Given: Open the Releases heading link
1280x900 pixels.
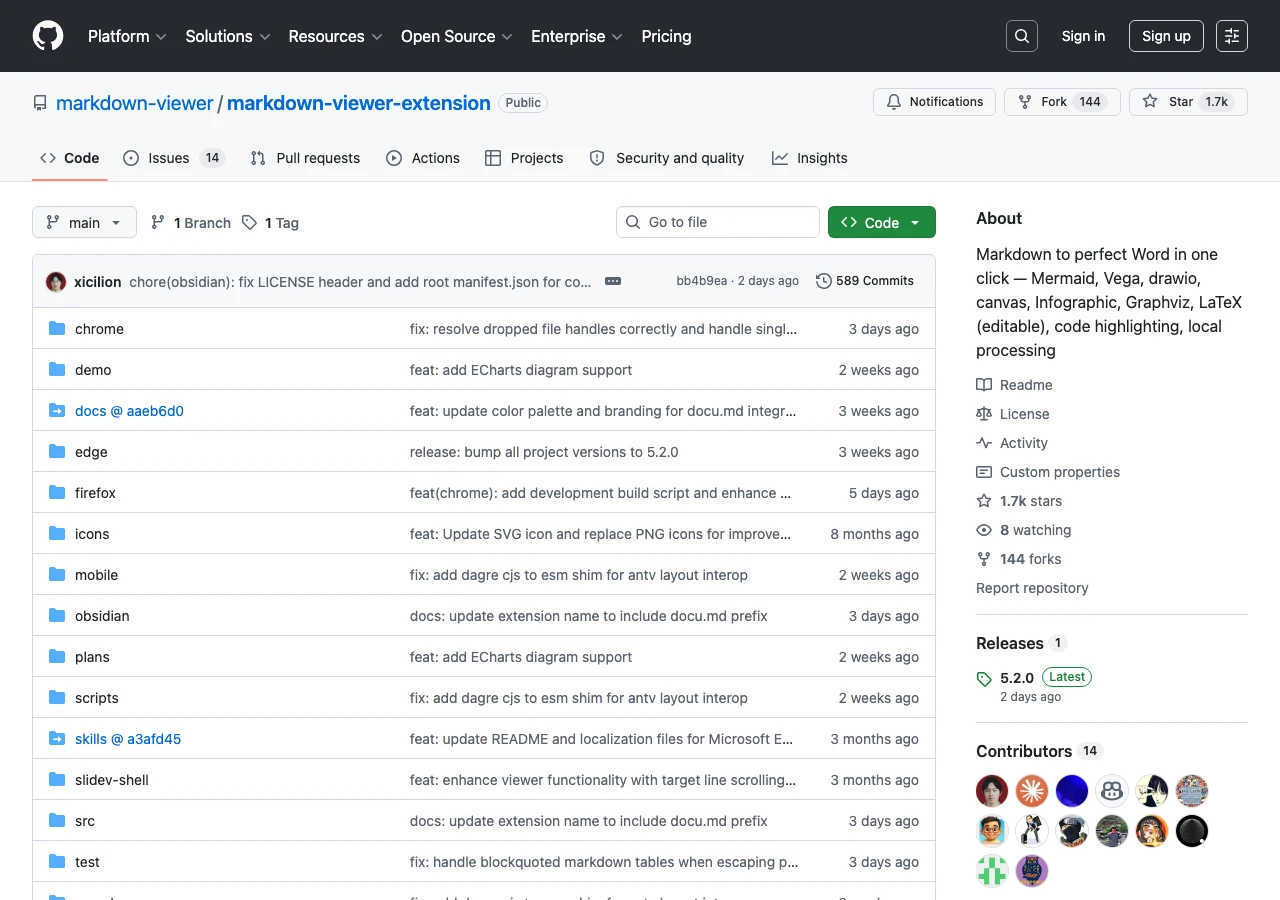Looking at the screenshot, I should click(1021, 643).
